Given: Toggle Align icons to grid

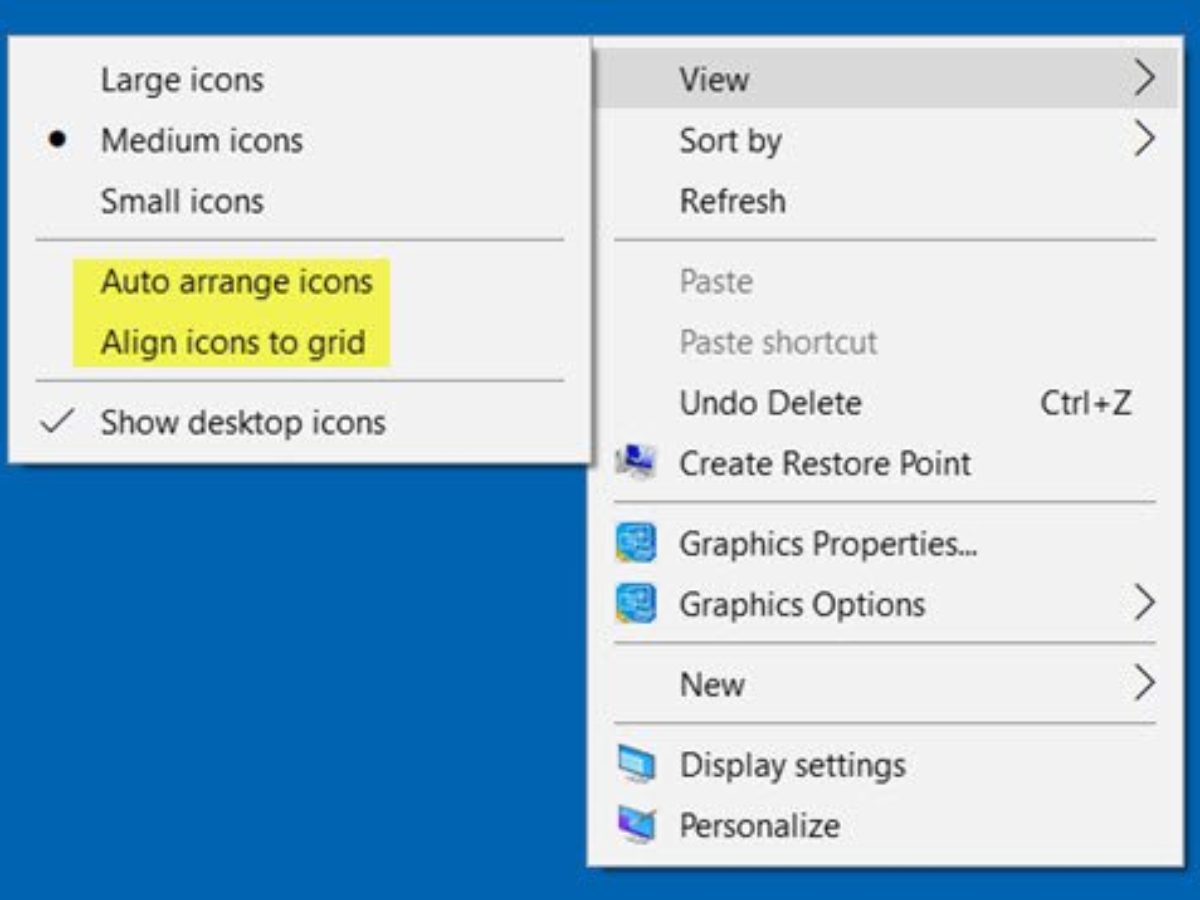Looking at the screenshot, I should tap(233, 343).
